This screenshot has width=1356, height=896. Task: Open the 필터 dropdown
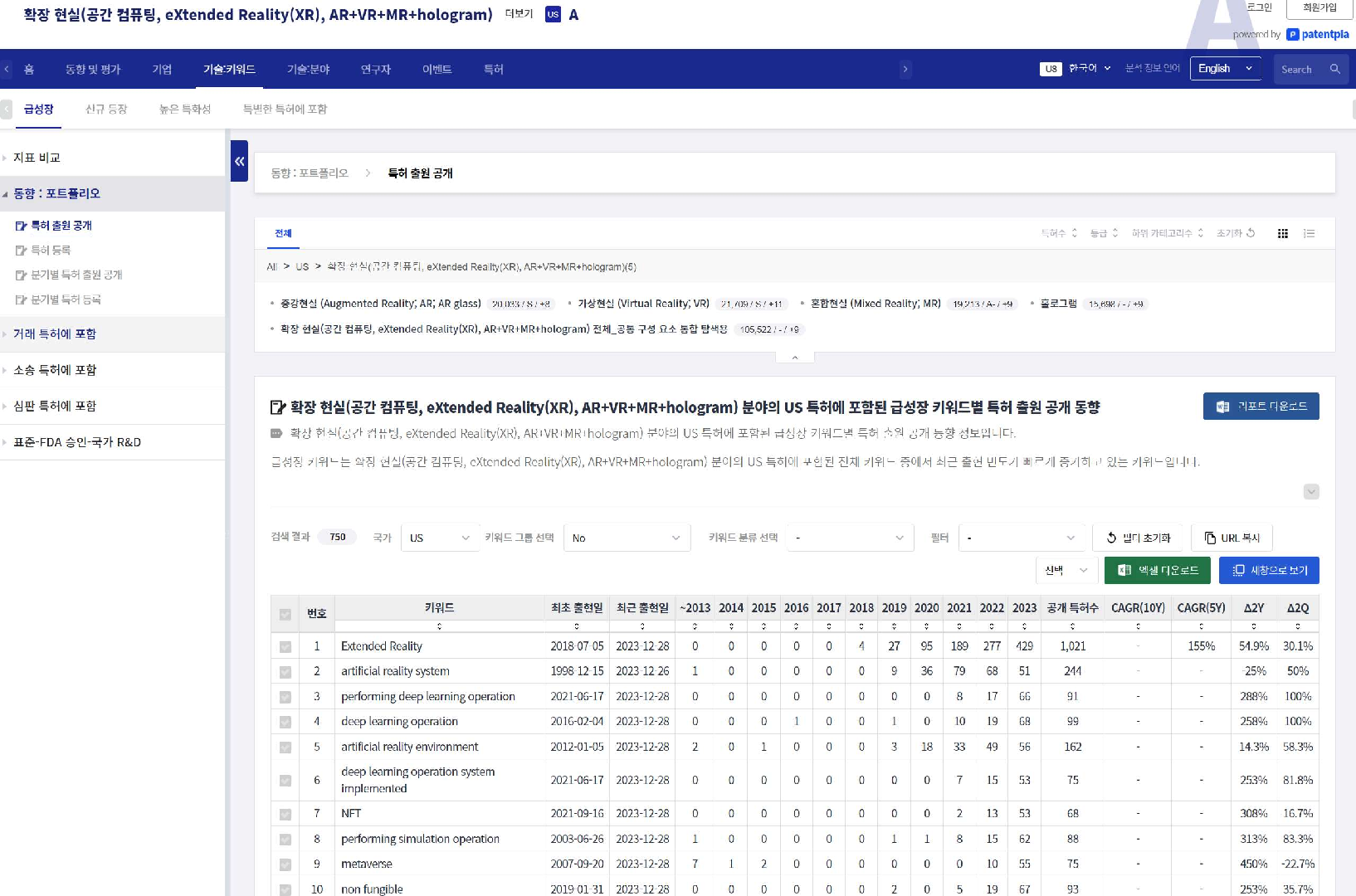pyautogui.click(x=1022, y=538)
